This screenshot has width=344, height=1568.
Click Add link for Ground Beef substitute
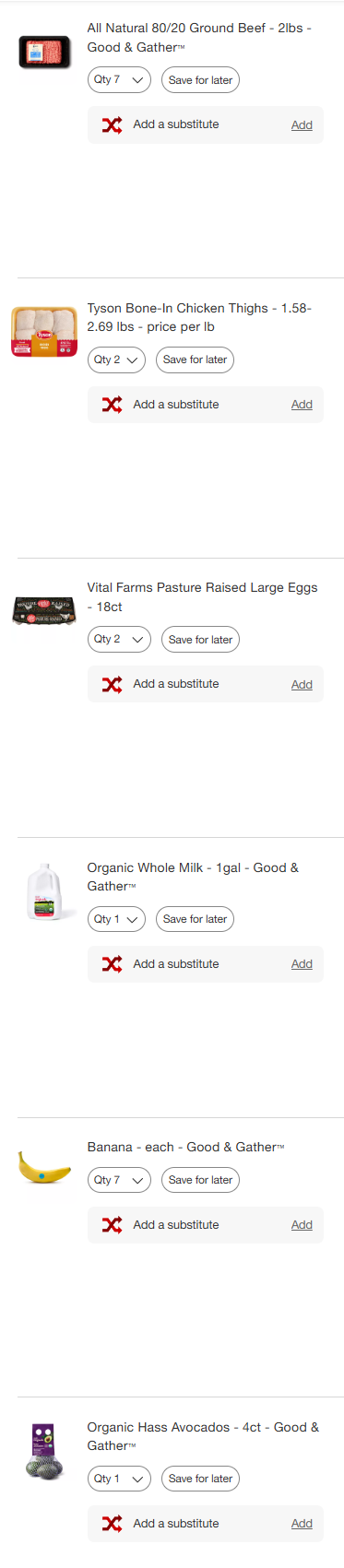302,125
